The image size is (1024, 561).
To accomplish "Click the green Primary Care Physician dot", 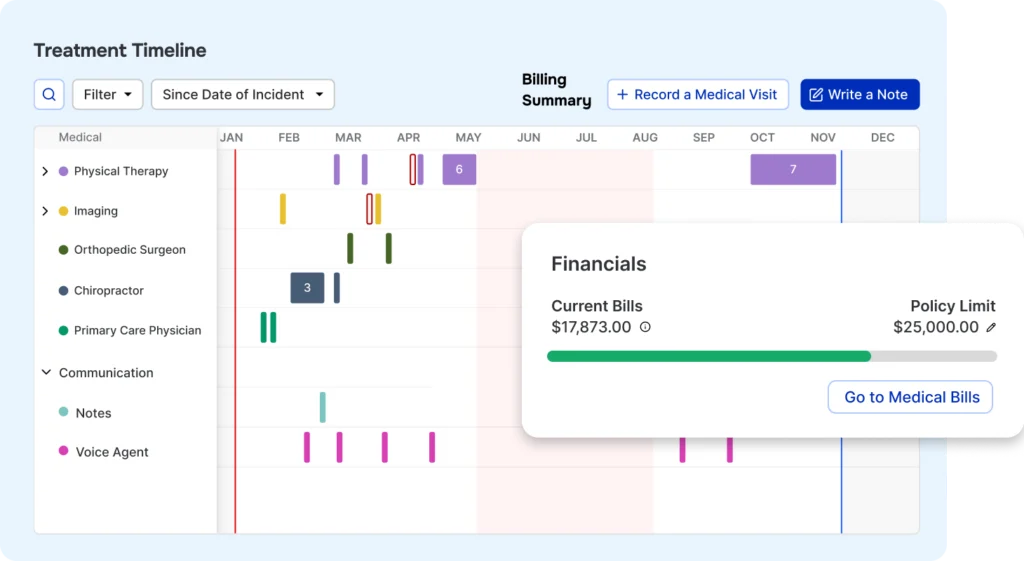I will pyautogui.click(x=63, y=330).
